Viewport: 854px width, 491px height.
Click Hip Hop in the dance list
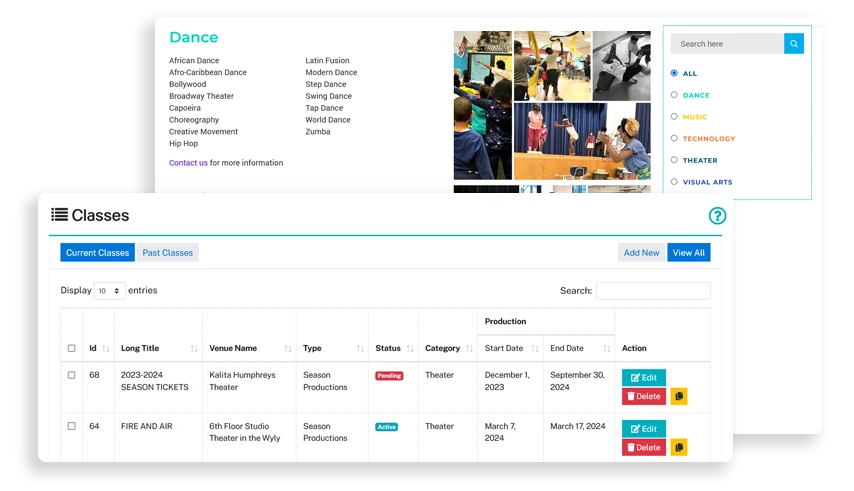184,144
